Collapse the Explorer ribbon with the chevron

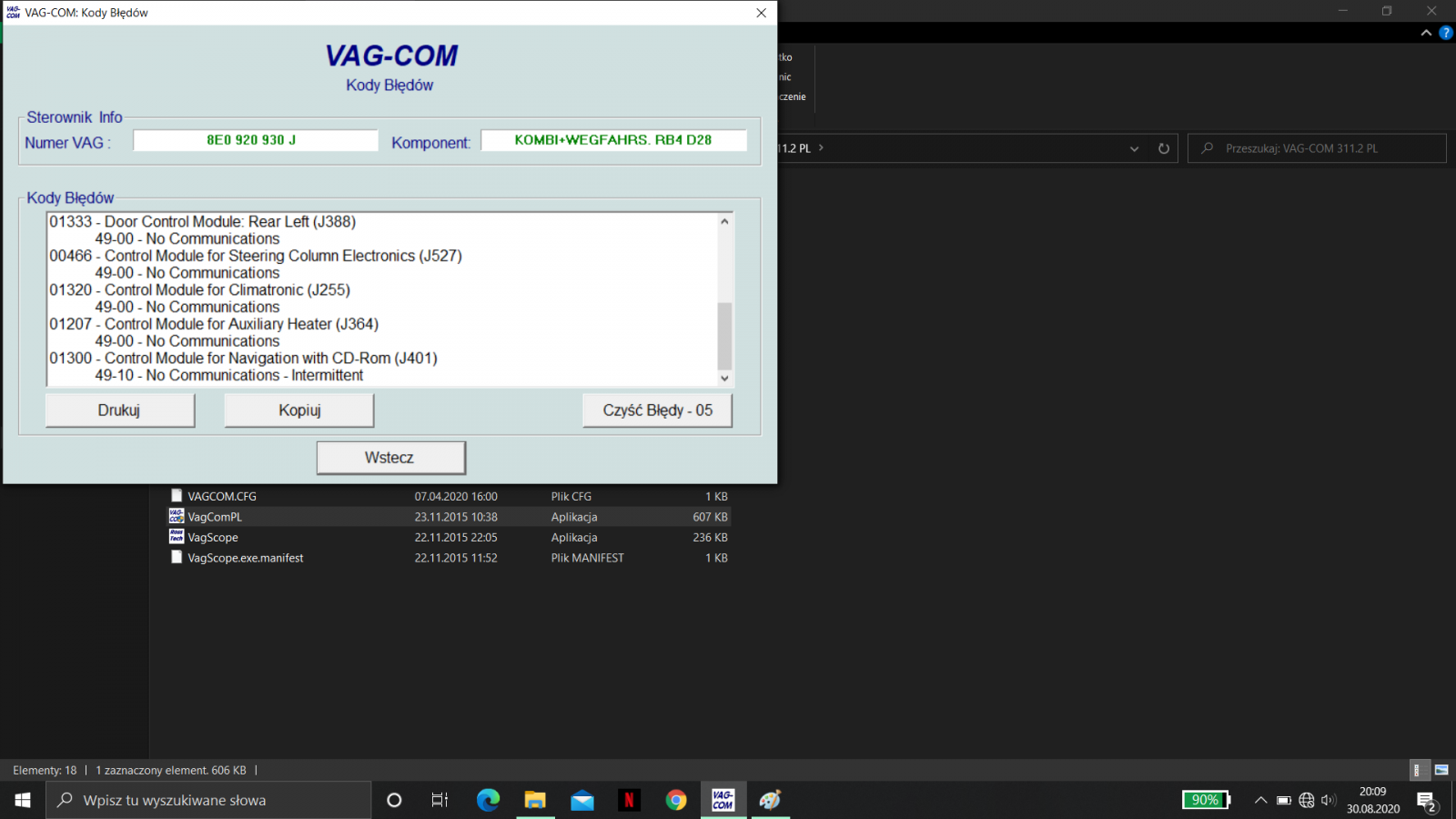pos(1426,33)
